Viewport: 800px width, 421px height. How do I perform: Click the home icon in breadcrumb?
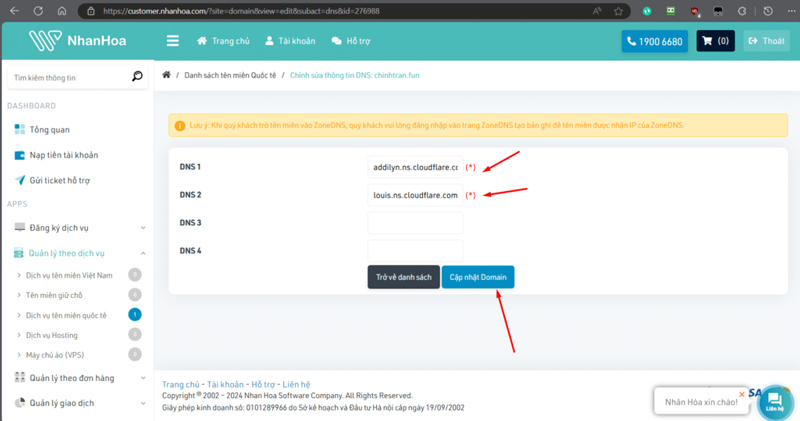(x=167, y=75)
